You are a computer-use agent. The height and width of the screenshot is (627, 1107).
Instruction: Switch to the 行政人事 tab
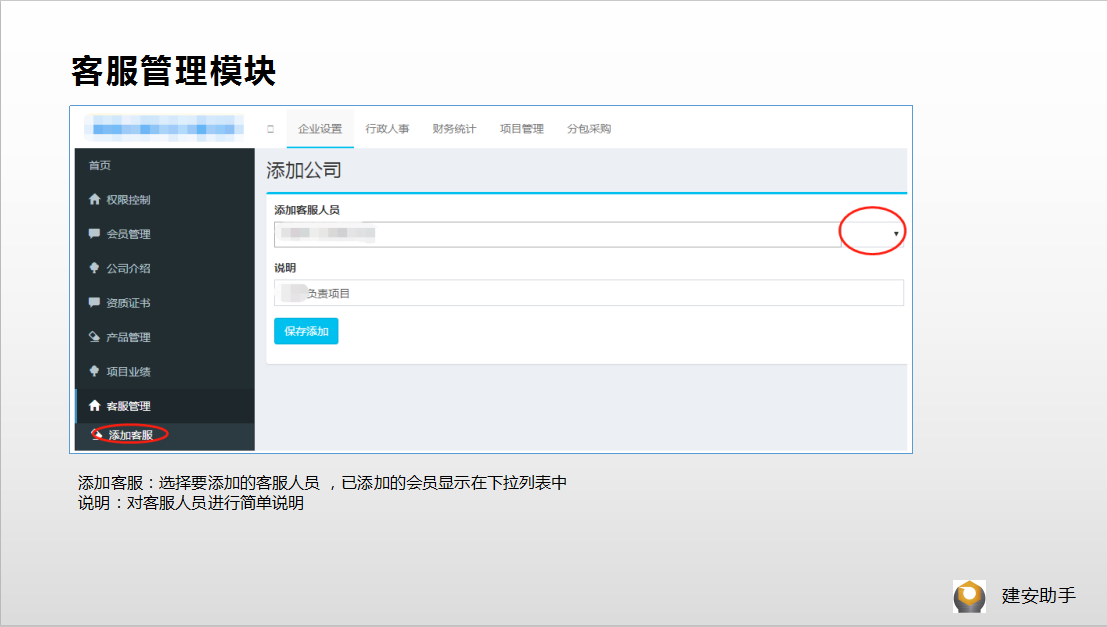tap(387, 129)
